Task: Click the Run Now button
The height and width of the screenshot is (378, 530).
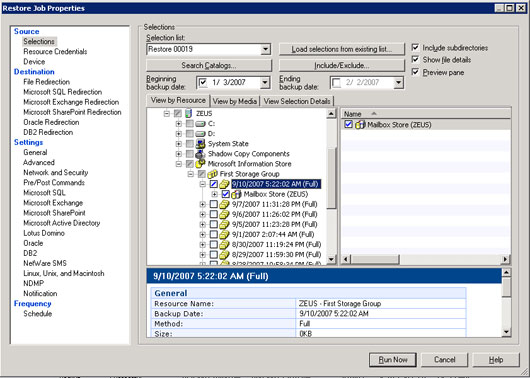Action: pos(393,360)
